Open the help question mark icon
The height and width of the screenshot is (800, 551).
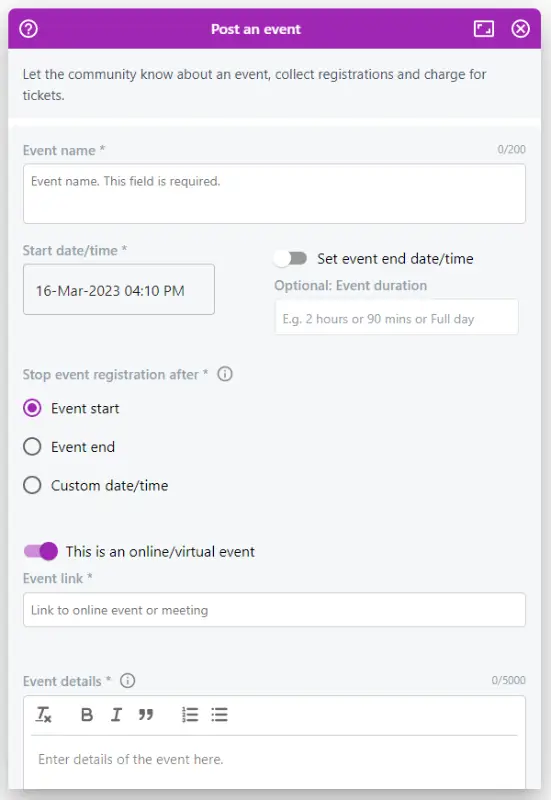click(29, 29)
